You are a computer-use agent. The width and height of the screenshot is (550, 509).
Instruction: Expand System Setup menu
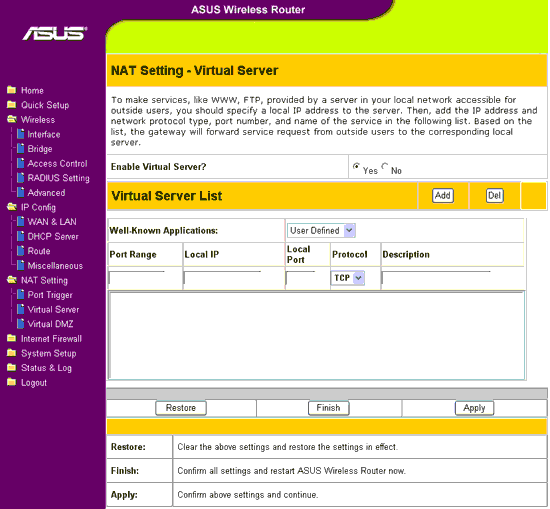point(48,354)
